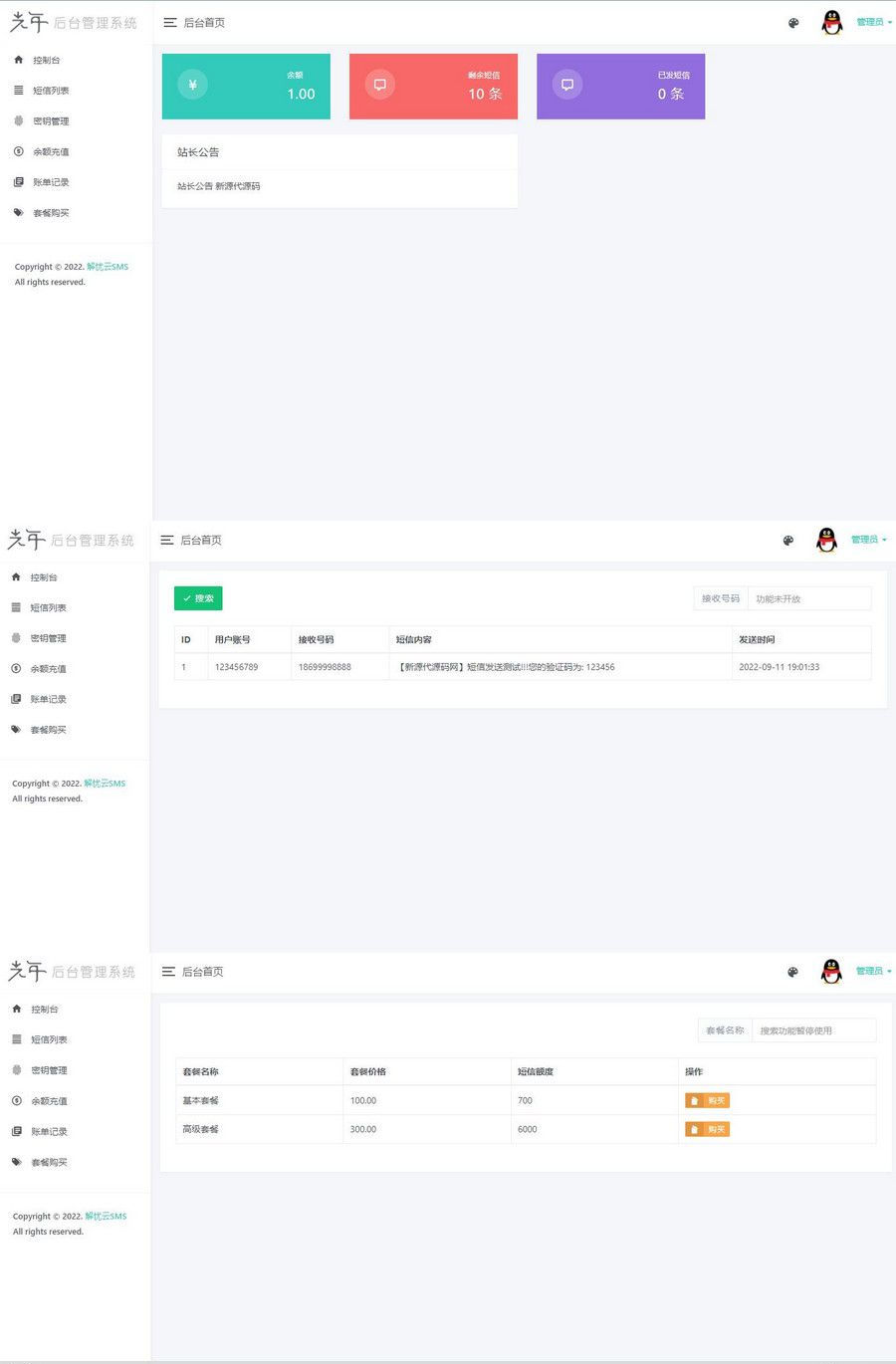The height and width of the screenshot is (1364, 896).
Task: Focus the 套餐名称 search input field
Action: tap(812, 1030)
